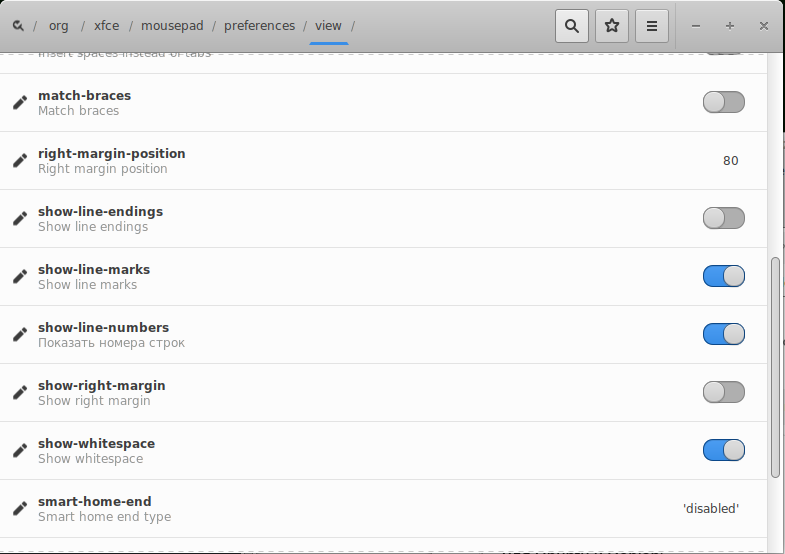Image resolution: width=785 pixels, height=554 pixels.
Task: Click the pencil icon beside match-braces
Action: (x=20, y=103)
